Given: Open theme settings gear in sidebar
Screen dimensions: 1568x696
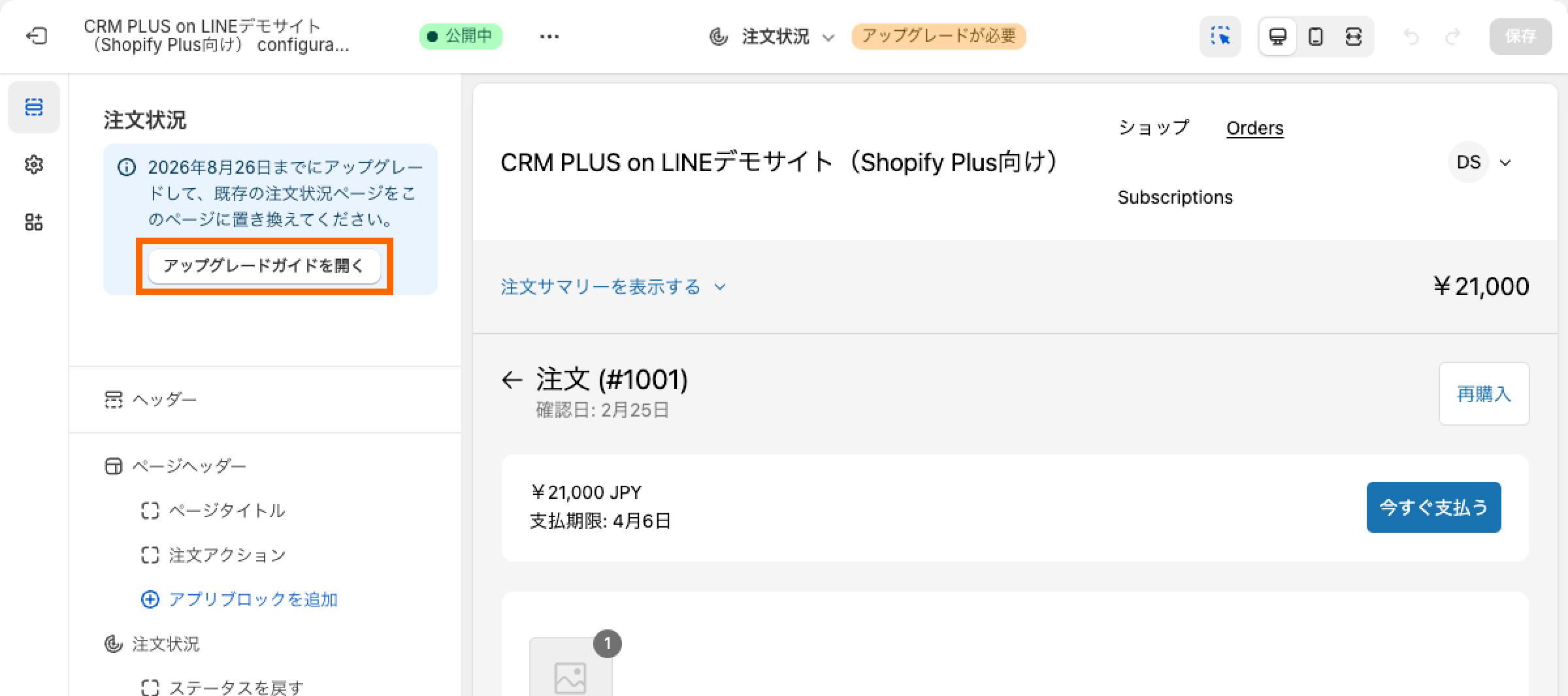Looking at the screenshot, I should (x=34, y=165).
